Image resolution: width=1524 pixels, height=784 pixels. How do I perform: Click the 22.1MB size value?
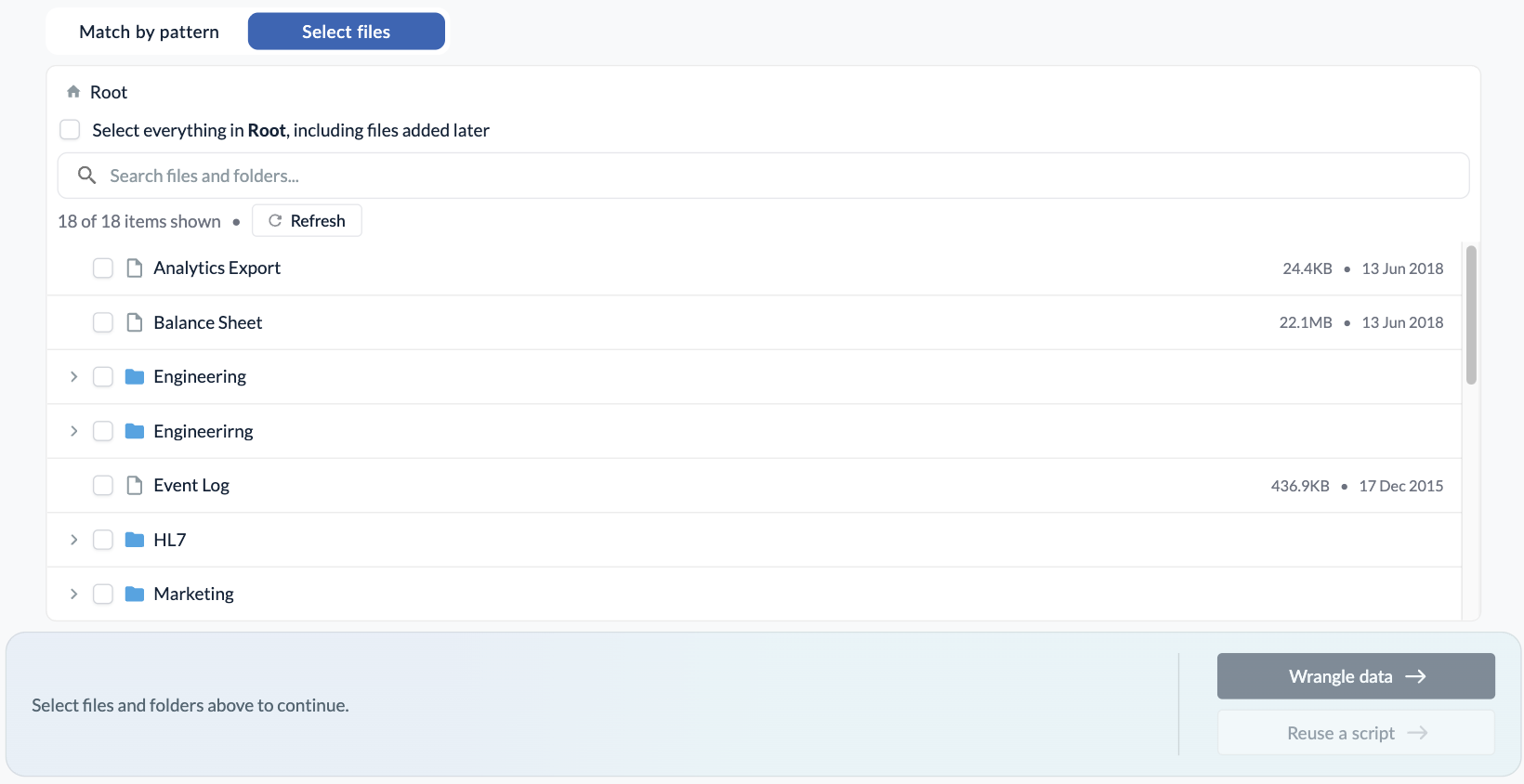click(1306, 322)
